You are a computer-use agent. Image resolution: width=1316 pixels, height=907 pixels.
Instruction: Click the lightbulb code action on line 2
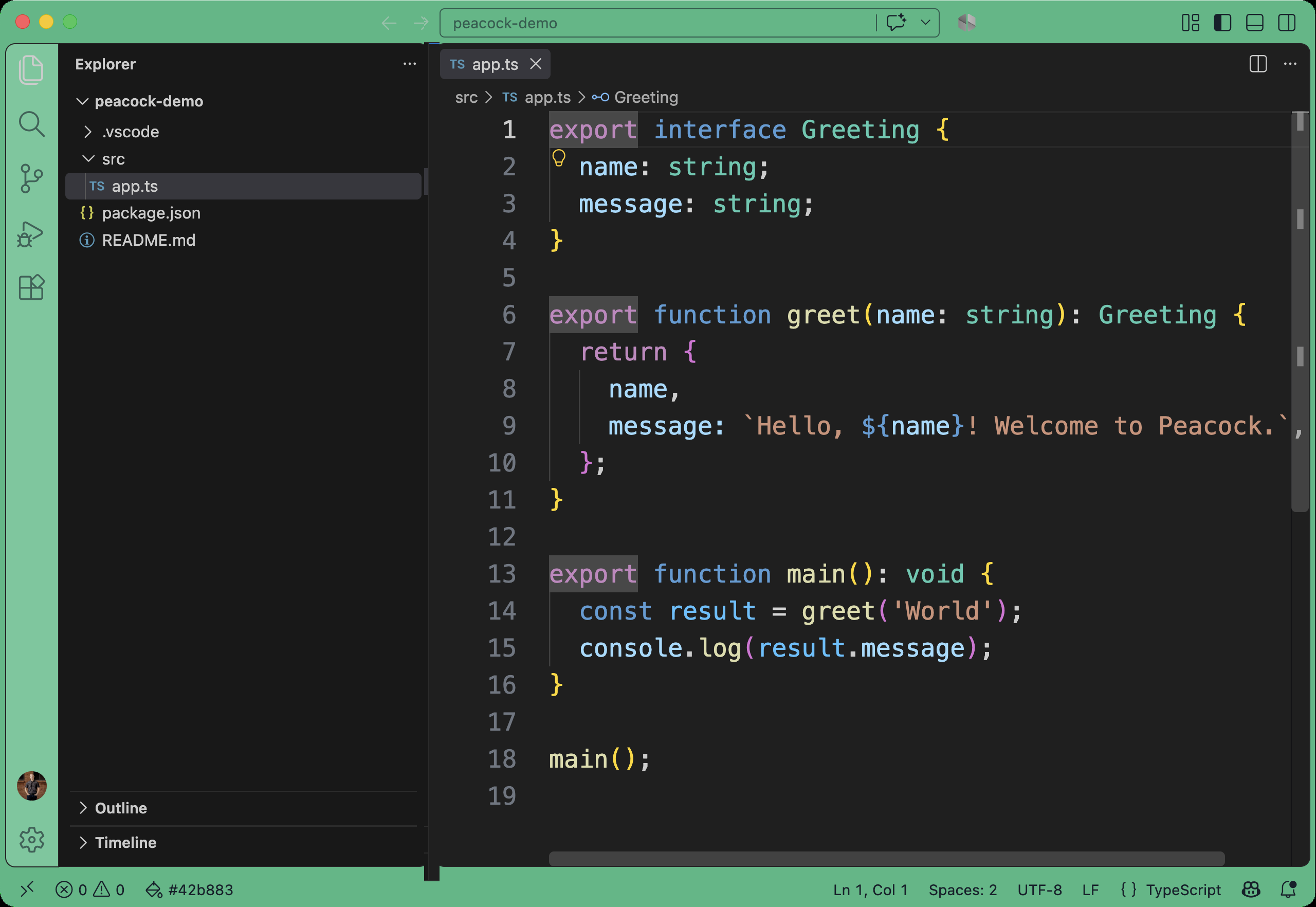point(559,157)
